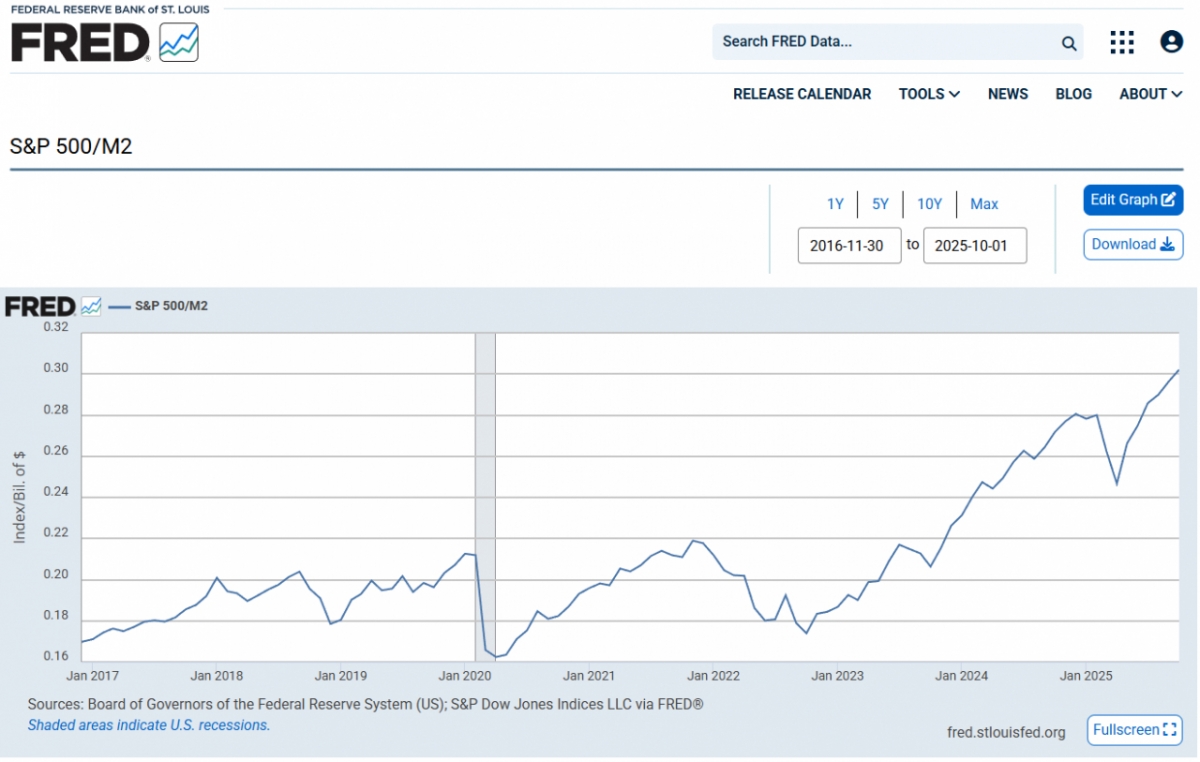Select the Max time range
The image size is (1200, 762).
(x=984, y=204)
